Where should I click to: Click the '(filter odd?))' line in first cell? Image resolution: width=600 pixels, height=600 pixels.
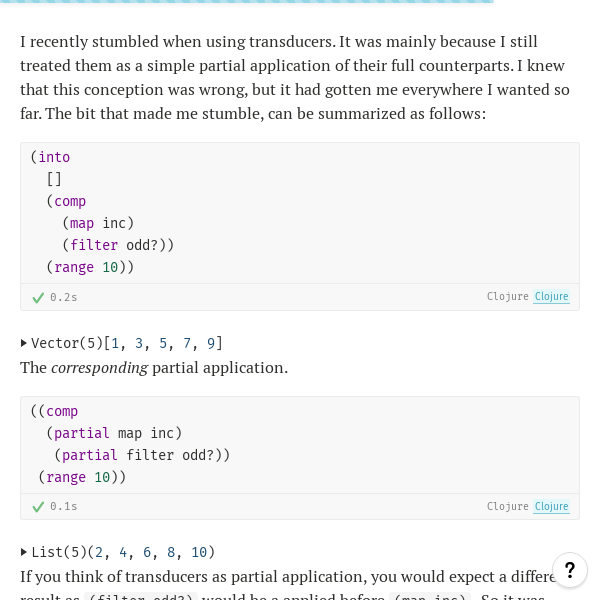pos(118,245)
